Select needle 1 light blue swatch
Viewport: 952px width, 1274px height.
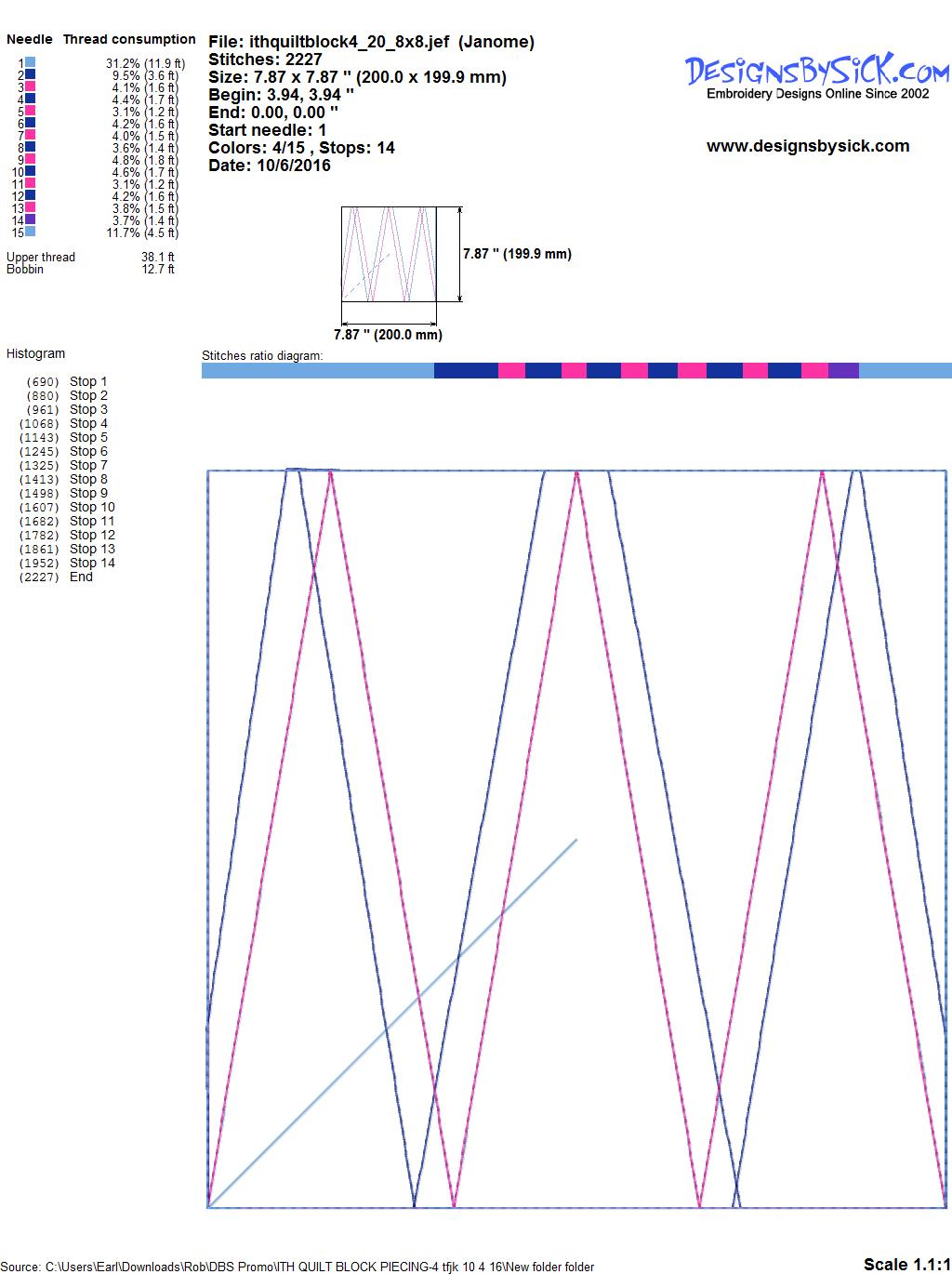pos(31,62)
